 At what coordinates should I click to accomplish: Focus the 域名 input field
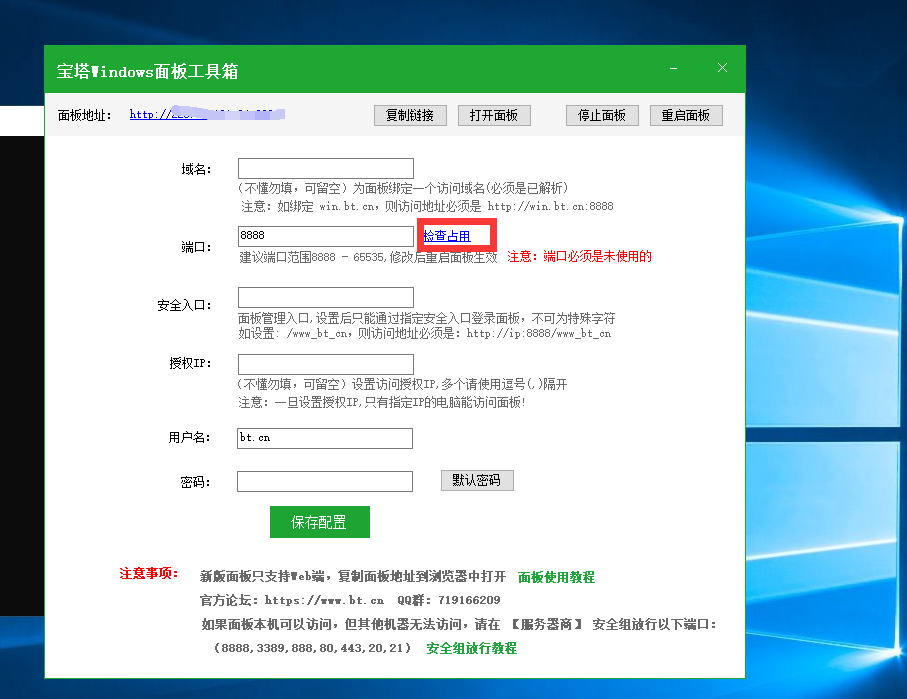click(326, 168)
